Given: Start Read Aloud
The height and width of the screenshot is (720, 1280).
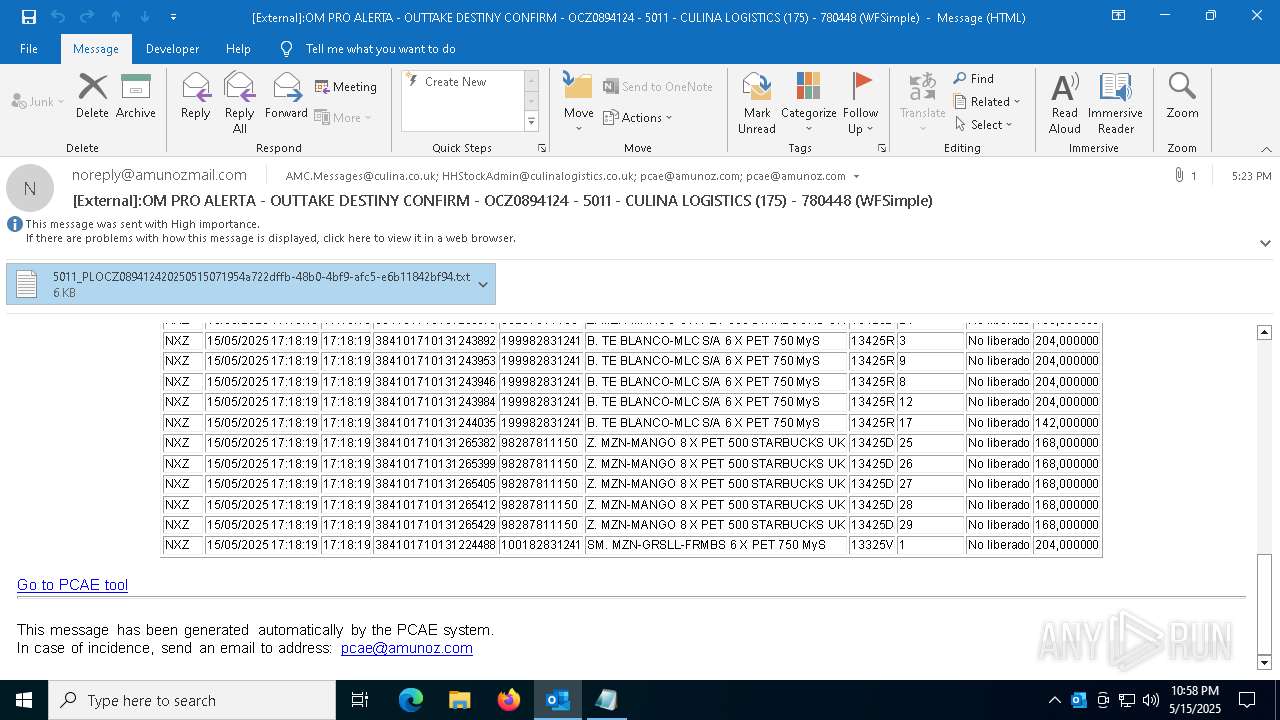Looking at the screenshot, I should (1065, 103).
